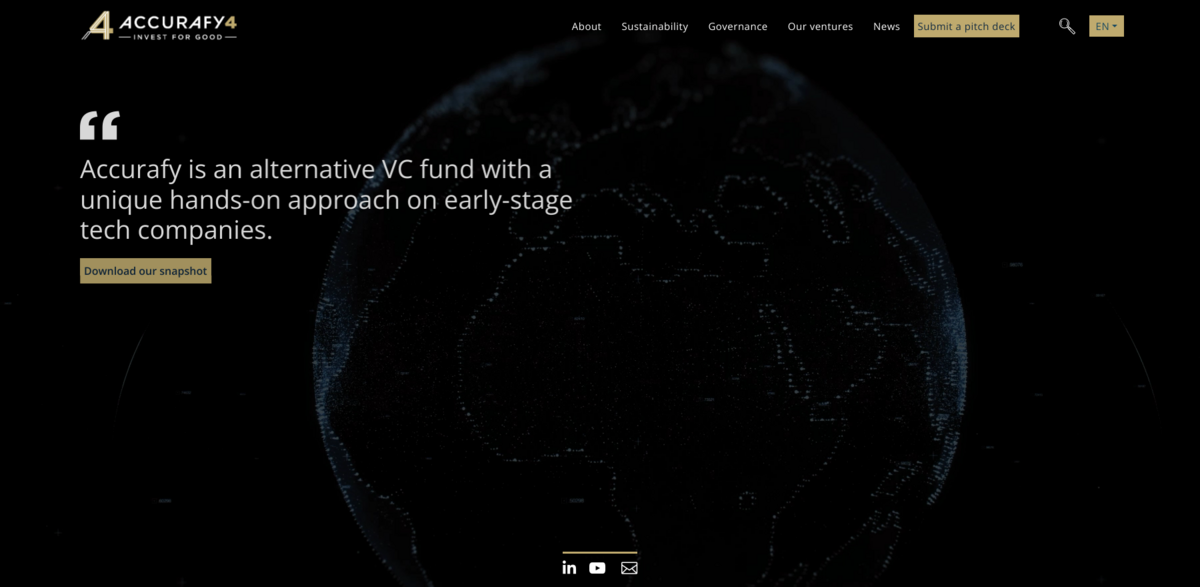Go to the Sustainability page
The height and width of the screenshot is (587, 1200).
coord(654,27)
